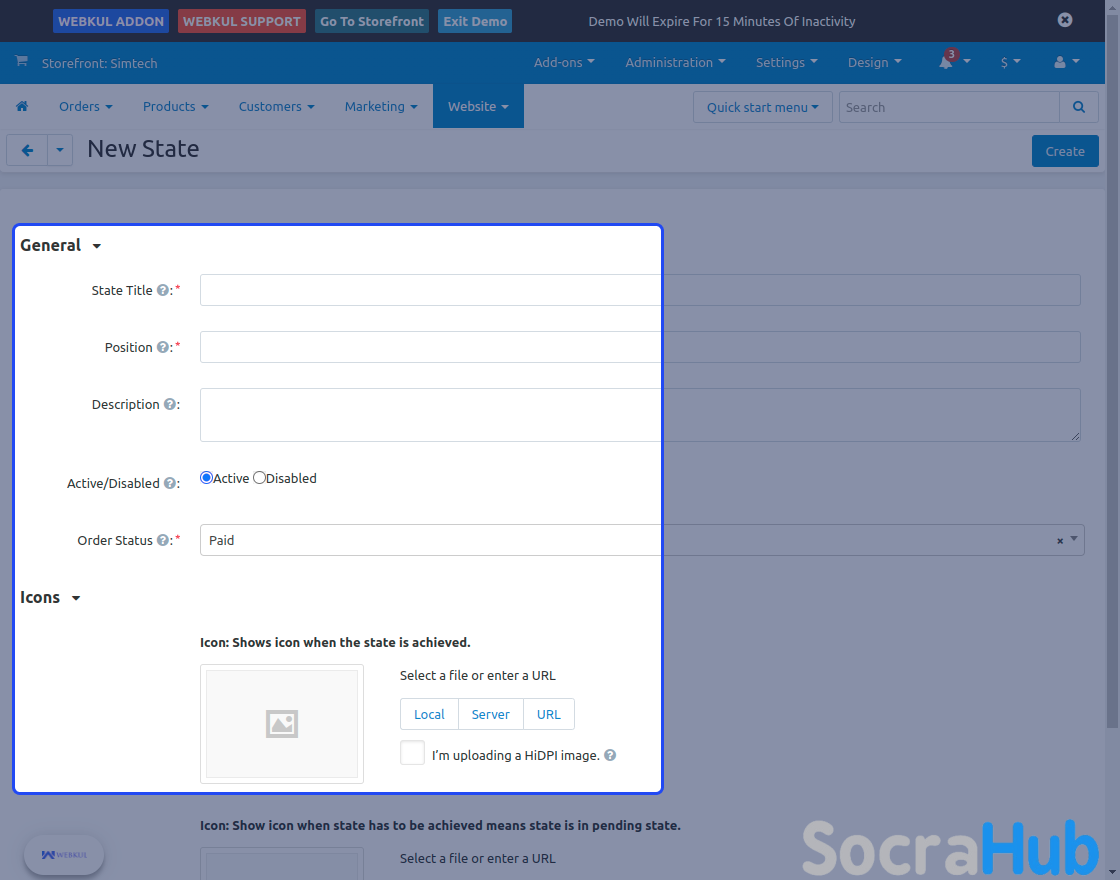This screenshot has height=880, width=1120.
Task: Click the Create button
Action: (1065, 151)
